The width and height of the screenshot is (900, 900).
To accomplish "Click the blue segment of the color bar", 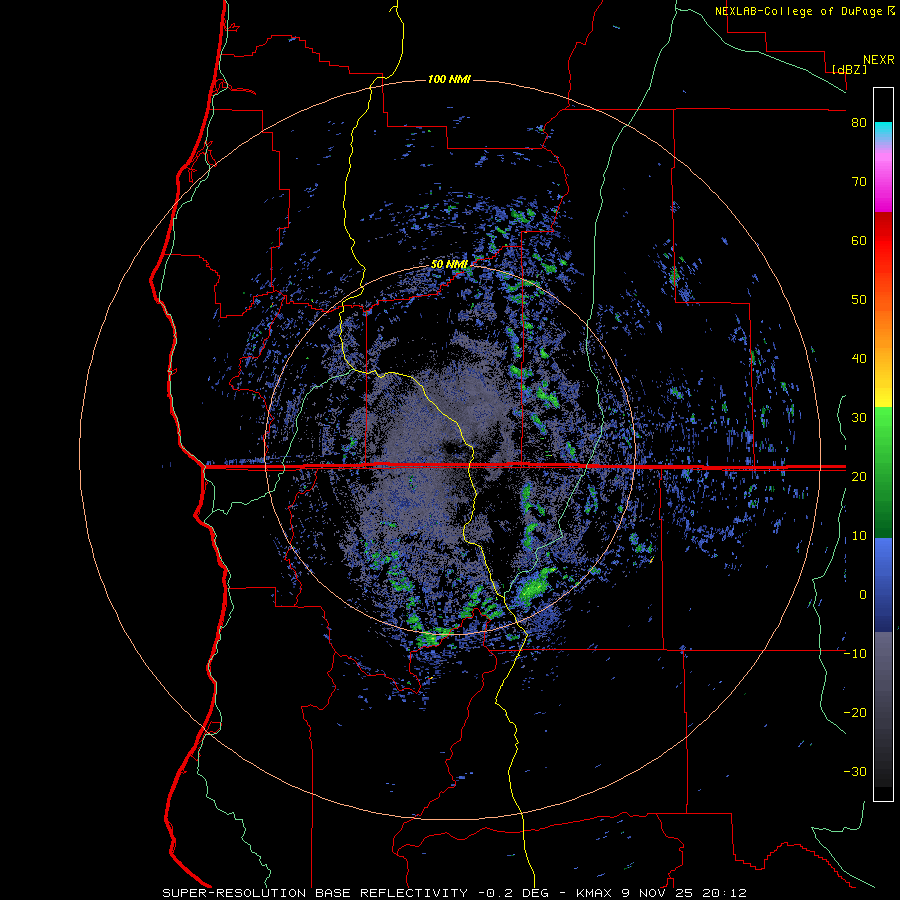I will (x=883, y=585).
